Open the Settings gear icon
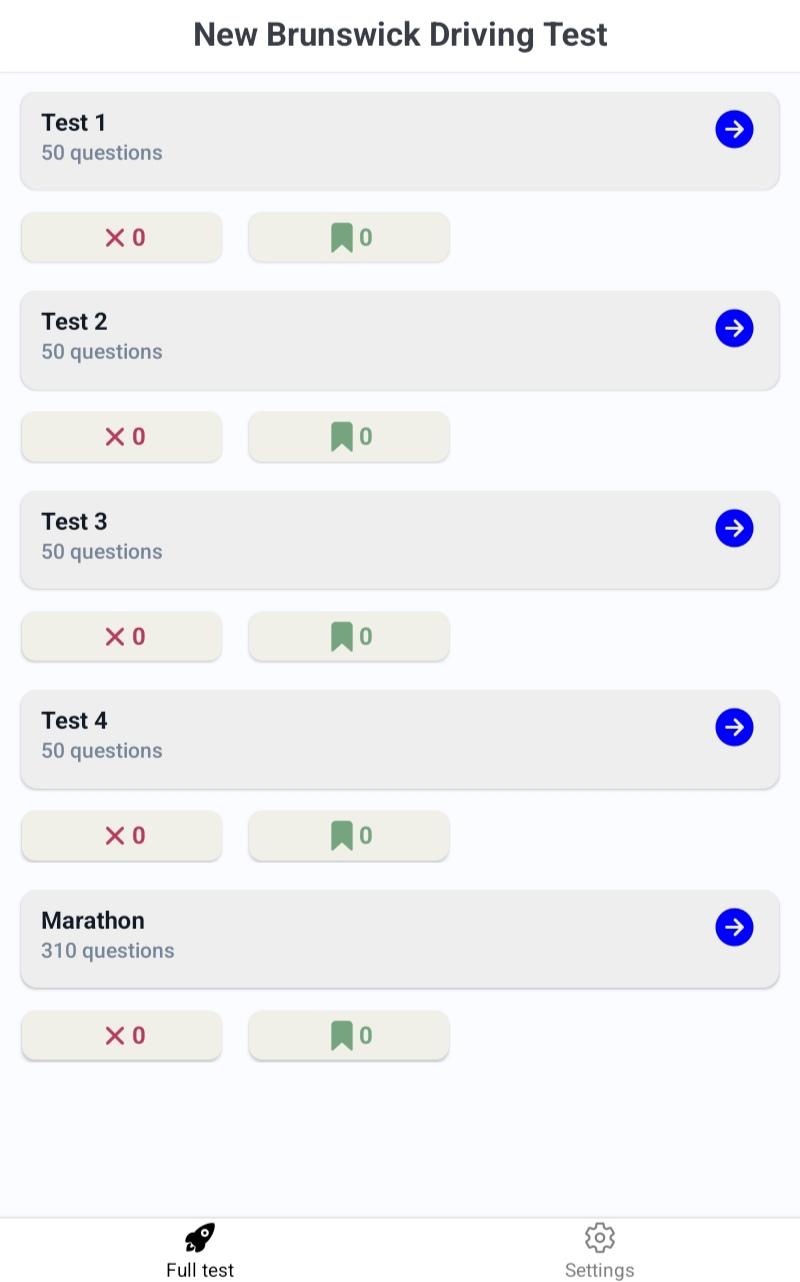This screenshot has width=800, height=1282. coord(600,1238)
